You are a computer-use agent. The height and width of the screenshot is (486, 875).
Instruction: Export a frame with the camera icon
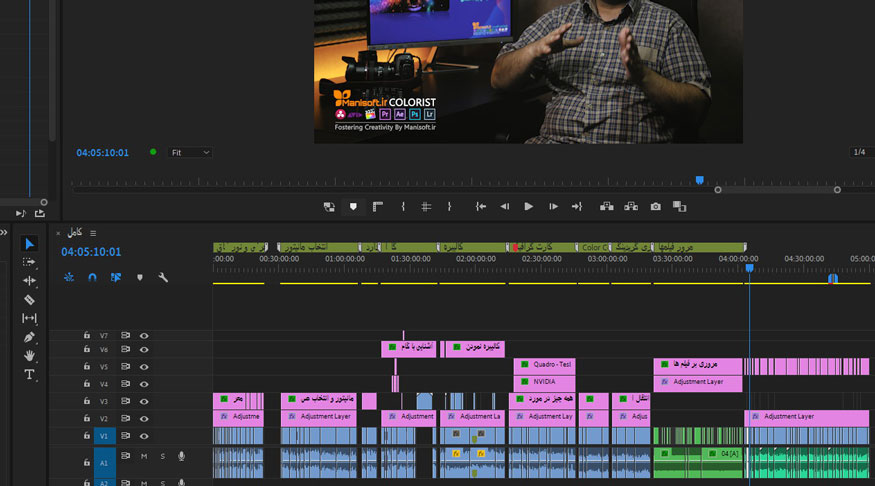coord(656,207)
